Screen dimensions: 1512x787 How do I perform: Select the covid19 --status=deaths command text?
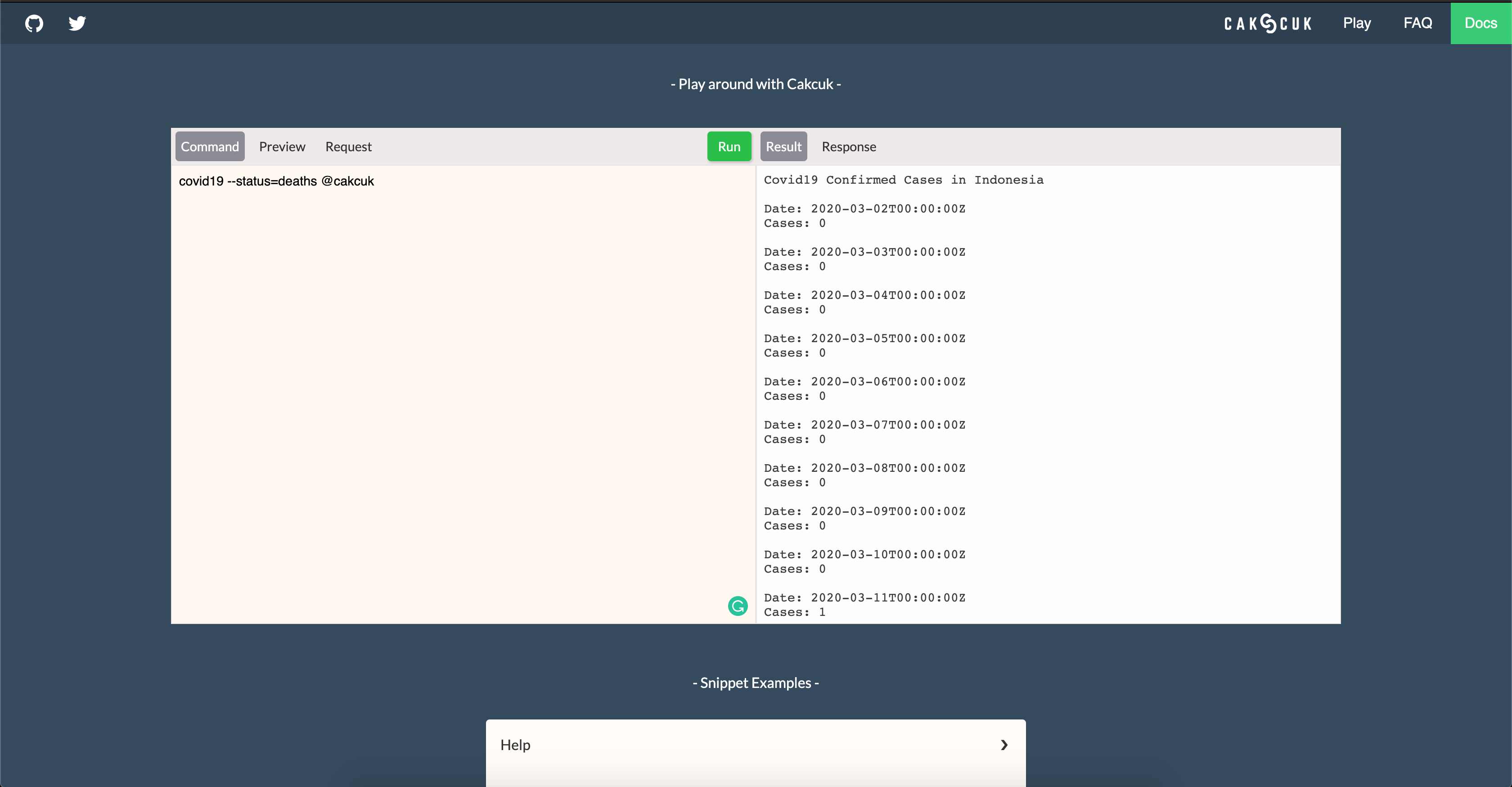276,181
